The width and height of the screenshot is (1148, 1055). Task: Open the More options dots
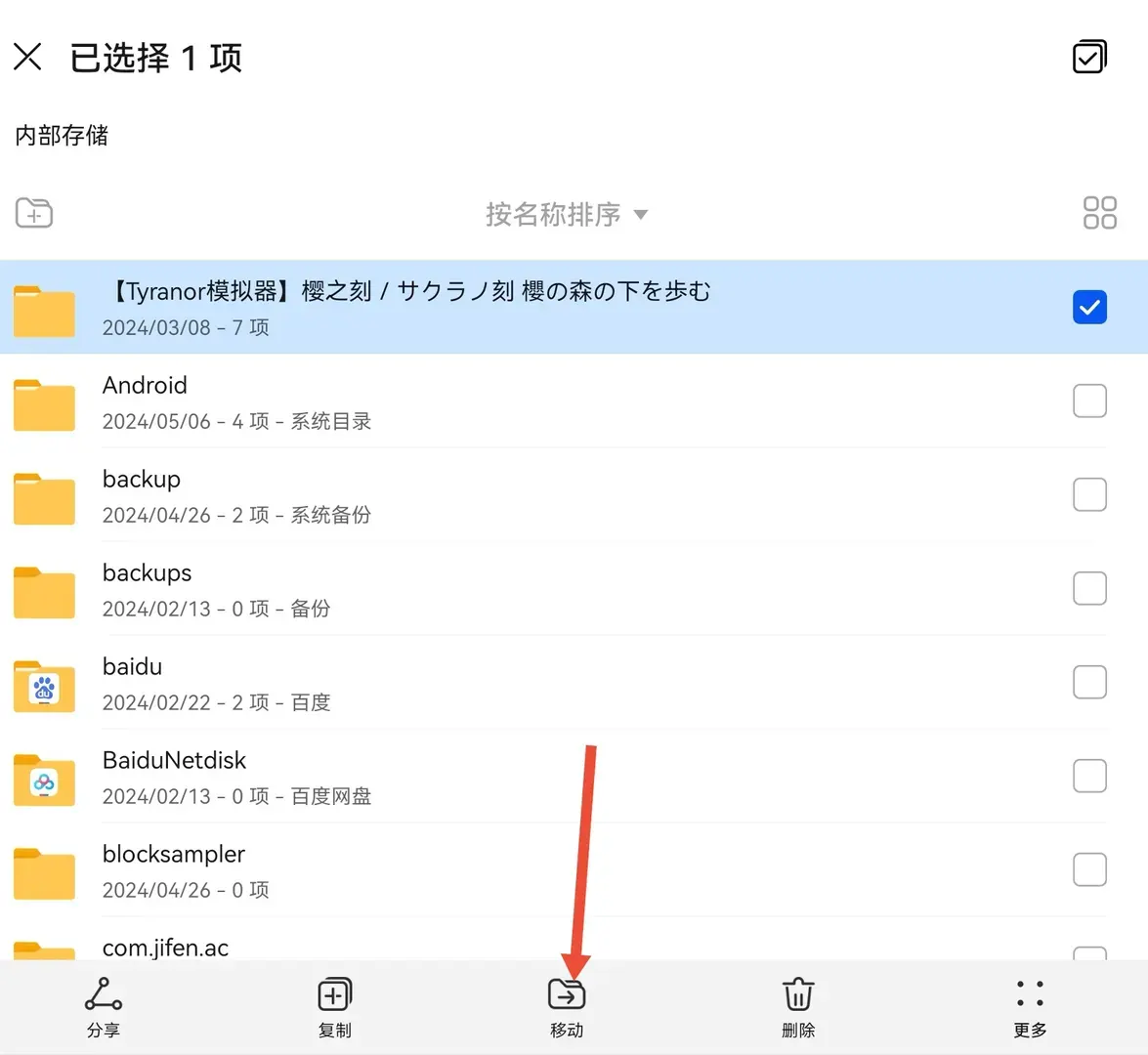[1030, 994]
